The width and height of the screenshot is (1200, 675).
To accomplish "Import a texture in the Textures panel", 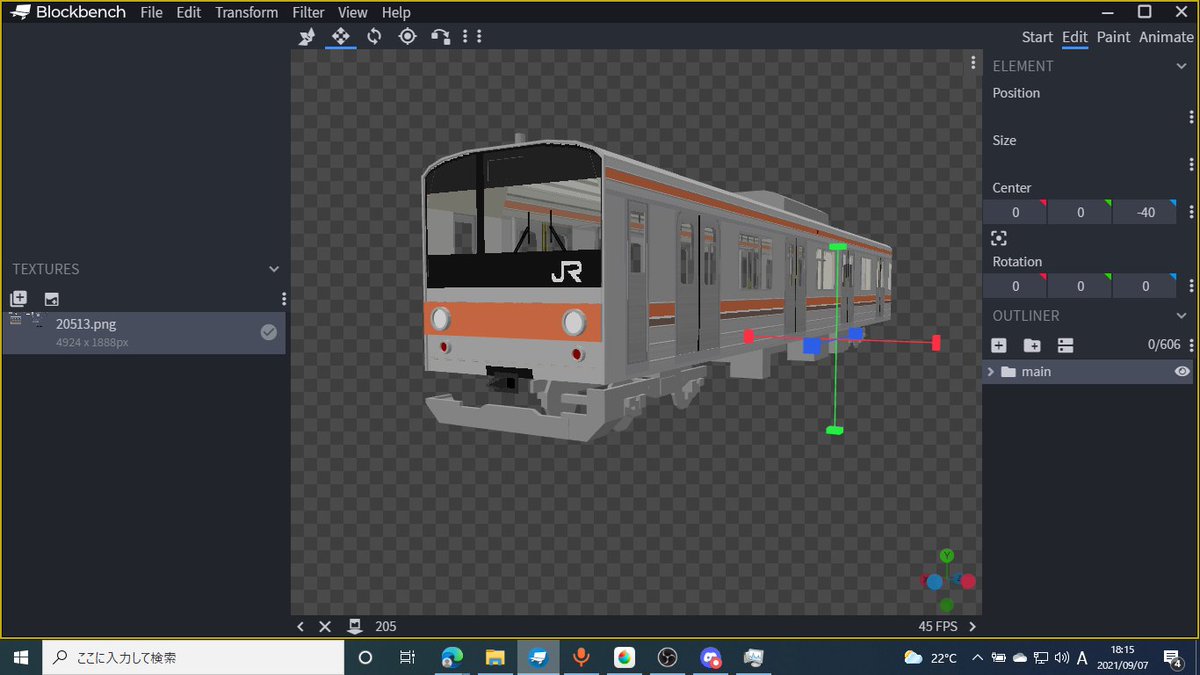I will click(x=18, y=298).
